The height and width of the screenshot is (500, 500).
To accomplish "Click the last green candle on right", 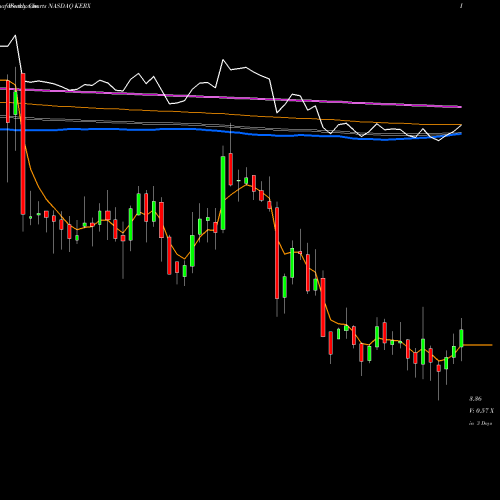I will coord(462,338).
